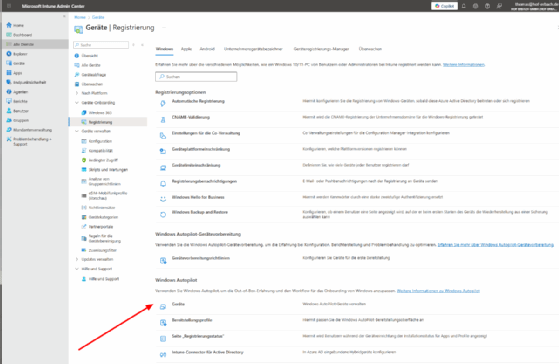Open the feedback icon in the header
Screen dimensions: 559x364
click(499, 6)
